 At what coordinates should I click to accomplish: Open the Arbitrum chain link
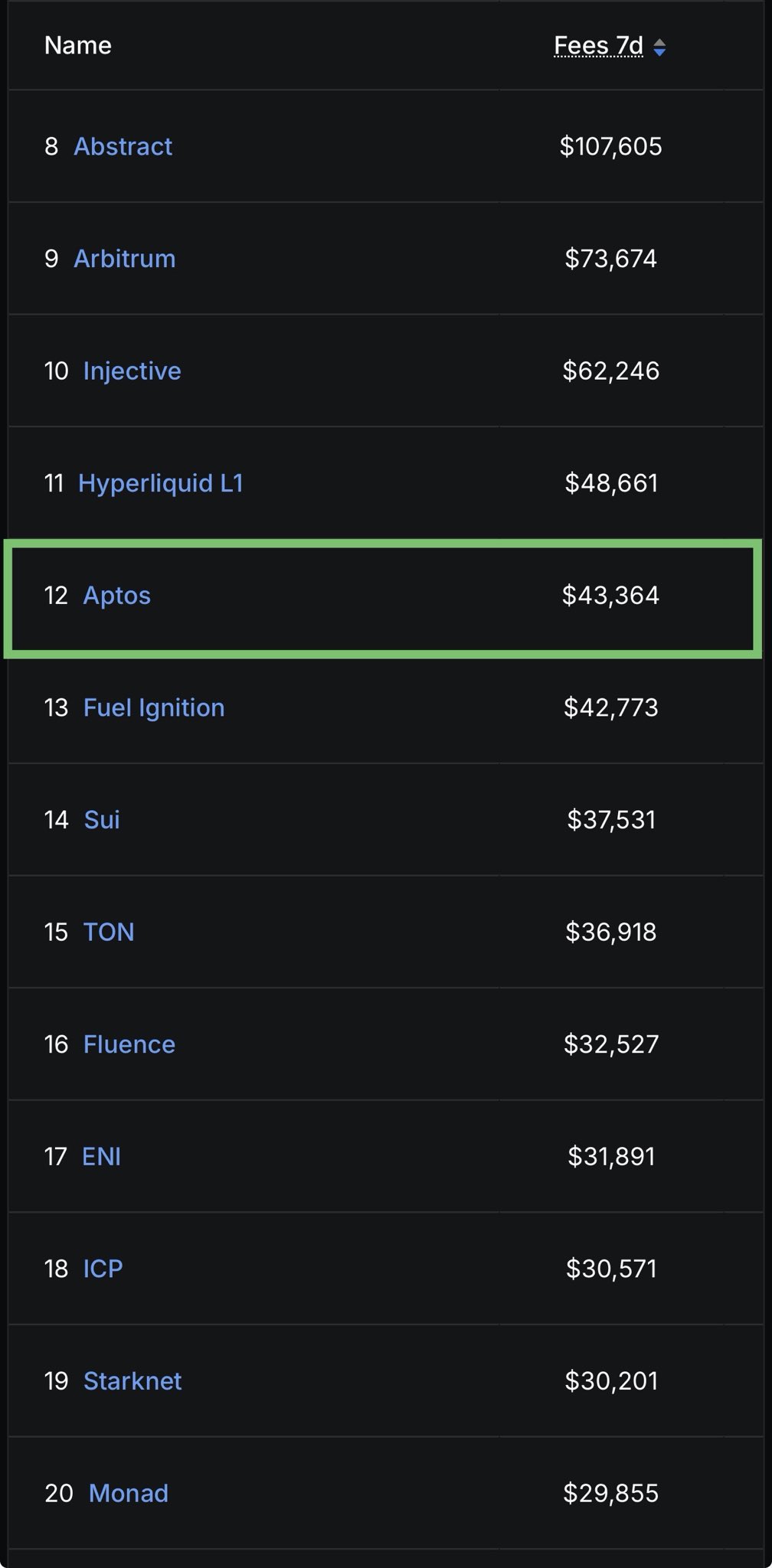pos(124,259)
